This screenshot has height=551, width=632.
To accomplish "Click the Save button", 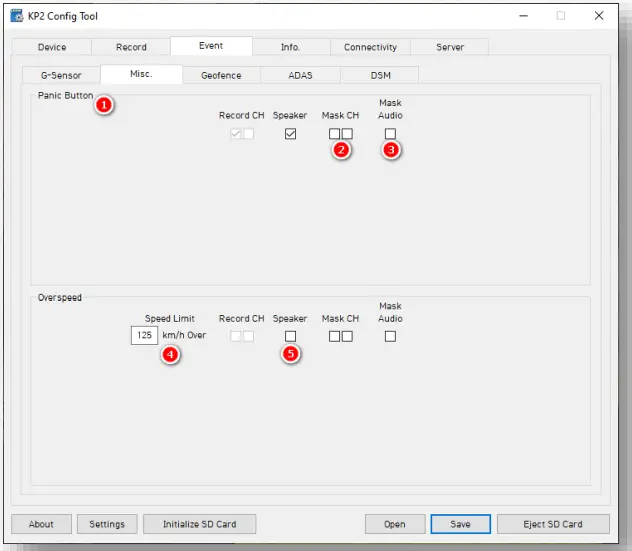I will pos(460,524).
